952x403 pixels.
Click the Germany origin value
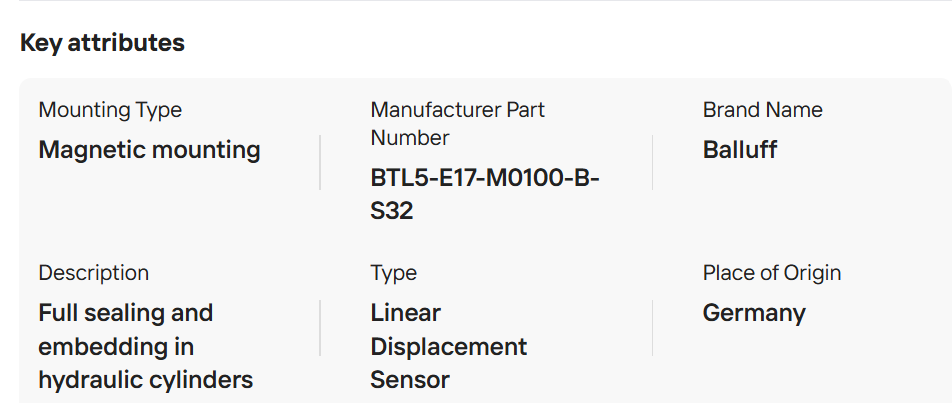(754, 314)
